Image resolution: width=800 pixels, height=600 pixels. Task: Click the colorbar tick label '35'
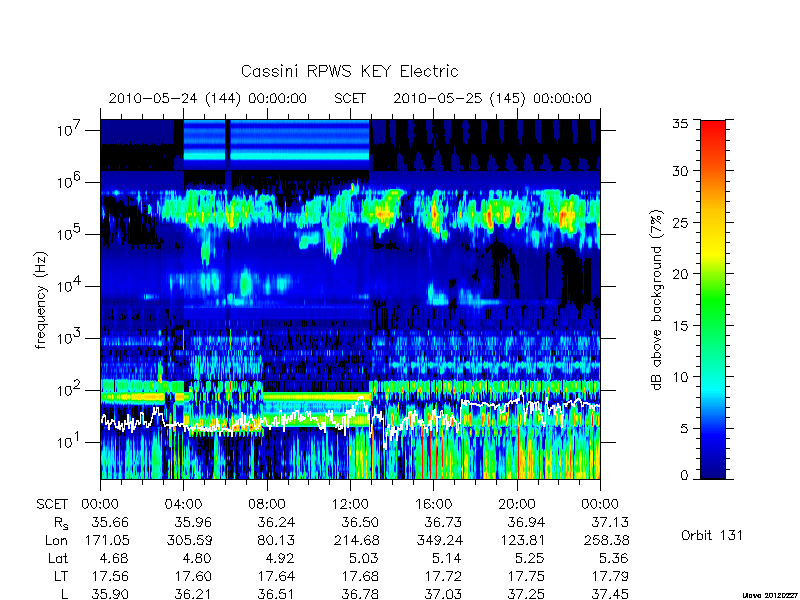tap(681, 124)
